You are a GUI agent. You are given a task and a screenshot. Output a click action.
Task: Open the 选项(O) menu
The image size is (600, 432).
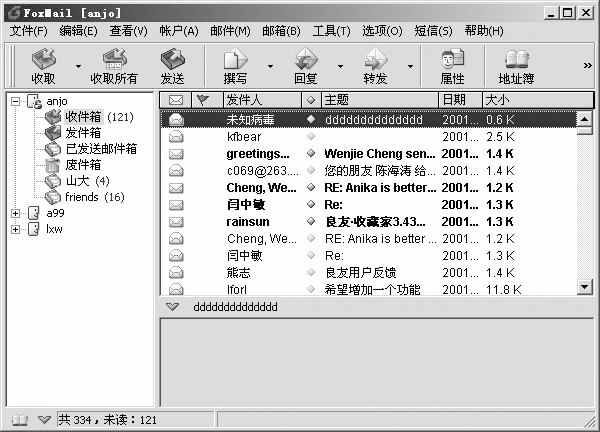pos(382,31)
